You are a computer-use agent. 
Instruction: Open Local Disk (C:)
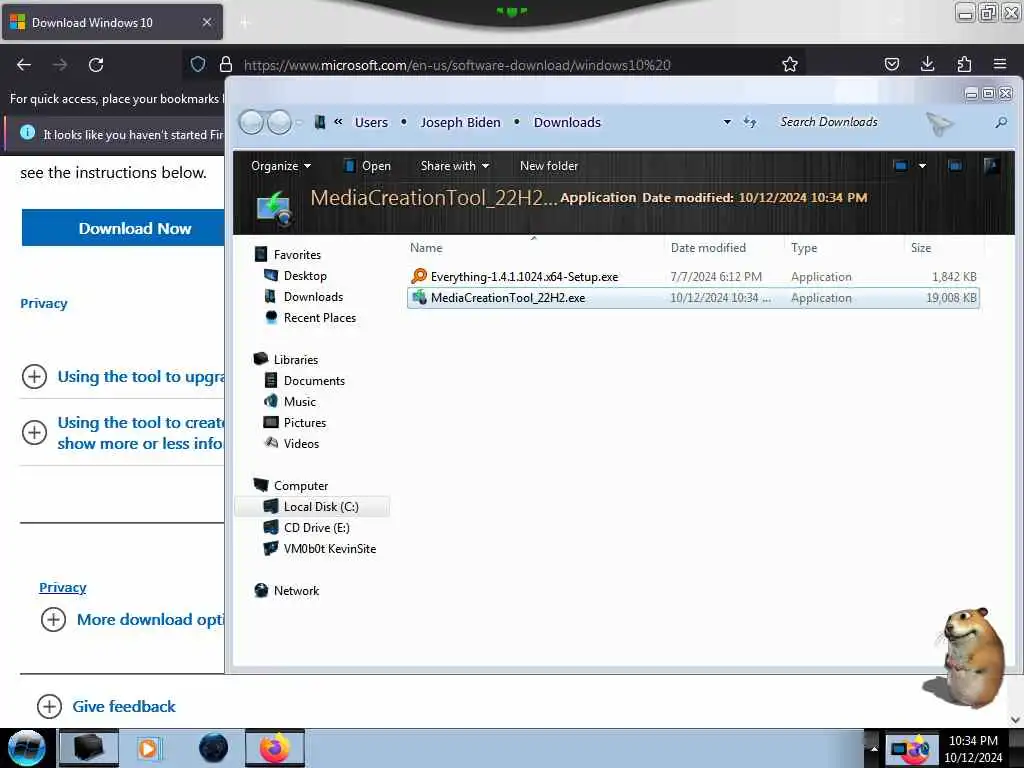321,507
